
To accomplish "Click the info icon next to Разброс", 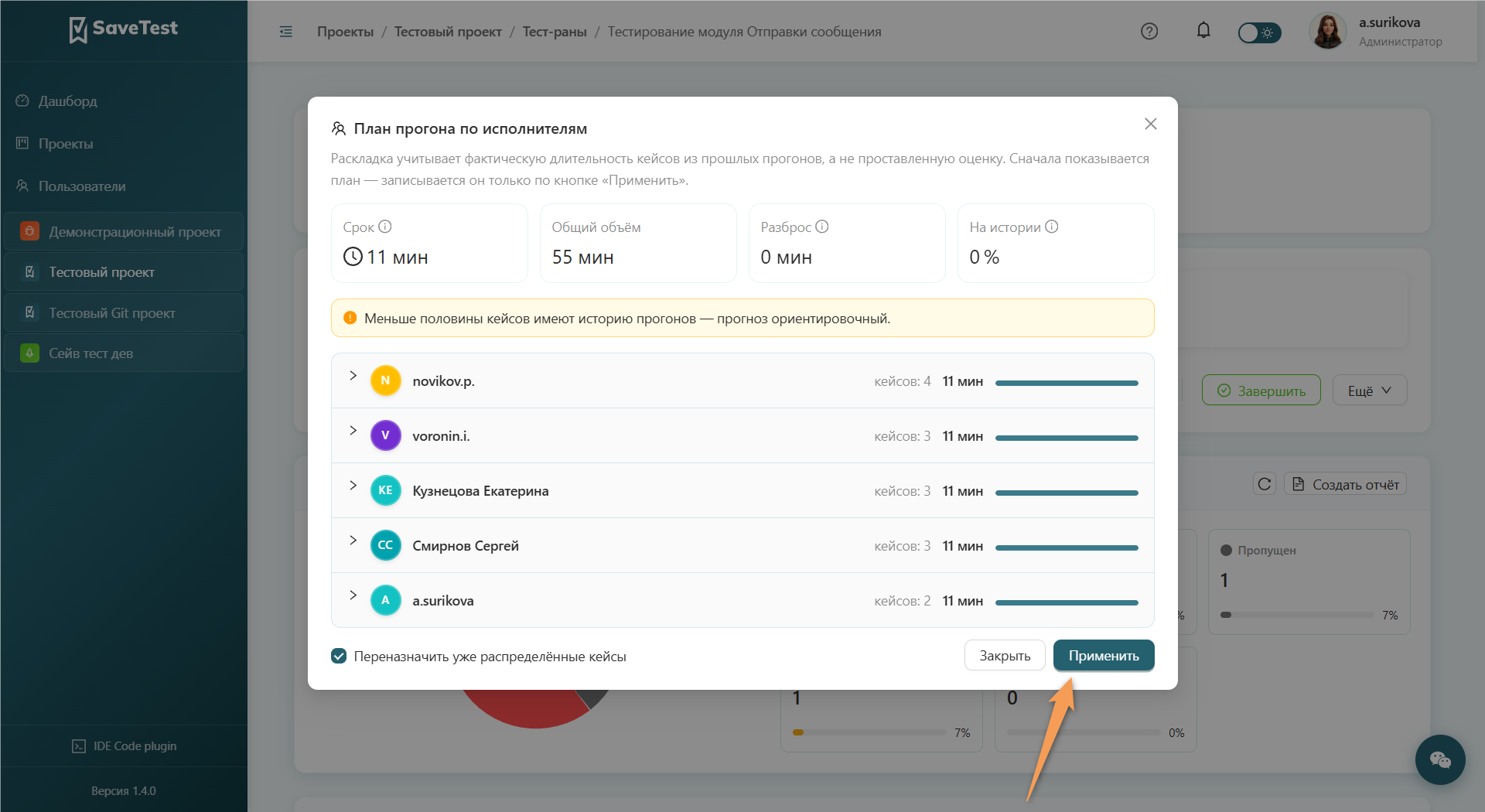I will pyautogui.click(x=822, y=227).
